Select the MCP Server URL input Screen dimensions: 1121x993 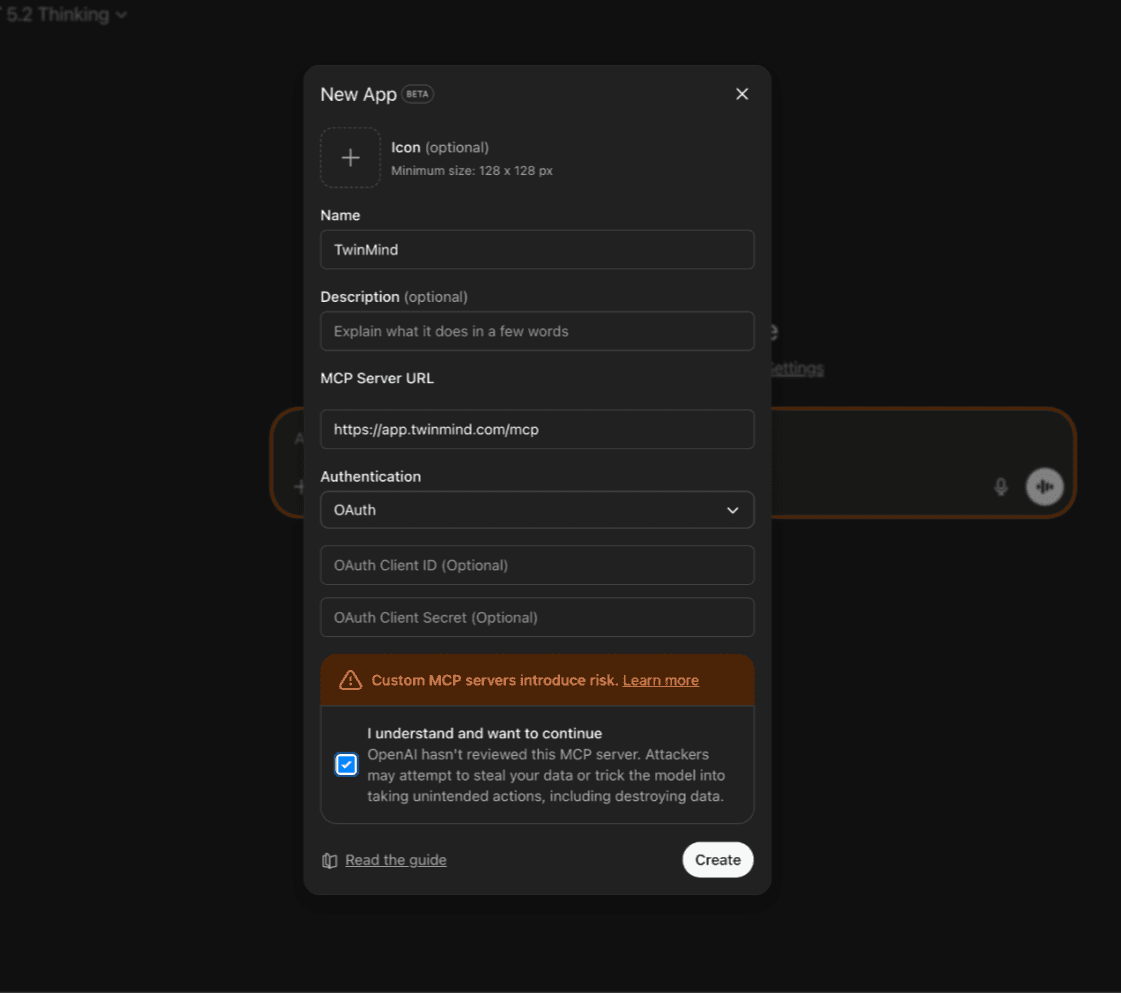pos(537,429)
